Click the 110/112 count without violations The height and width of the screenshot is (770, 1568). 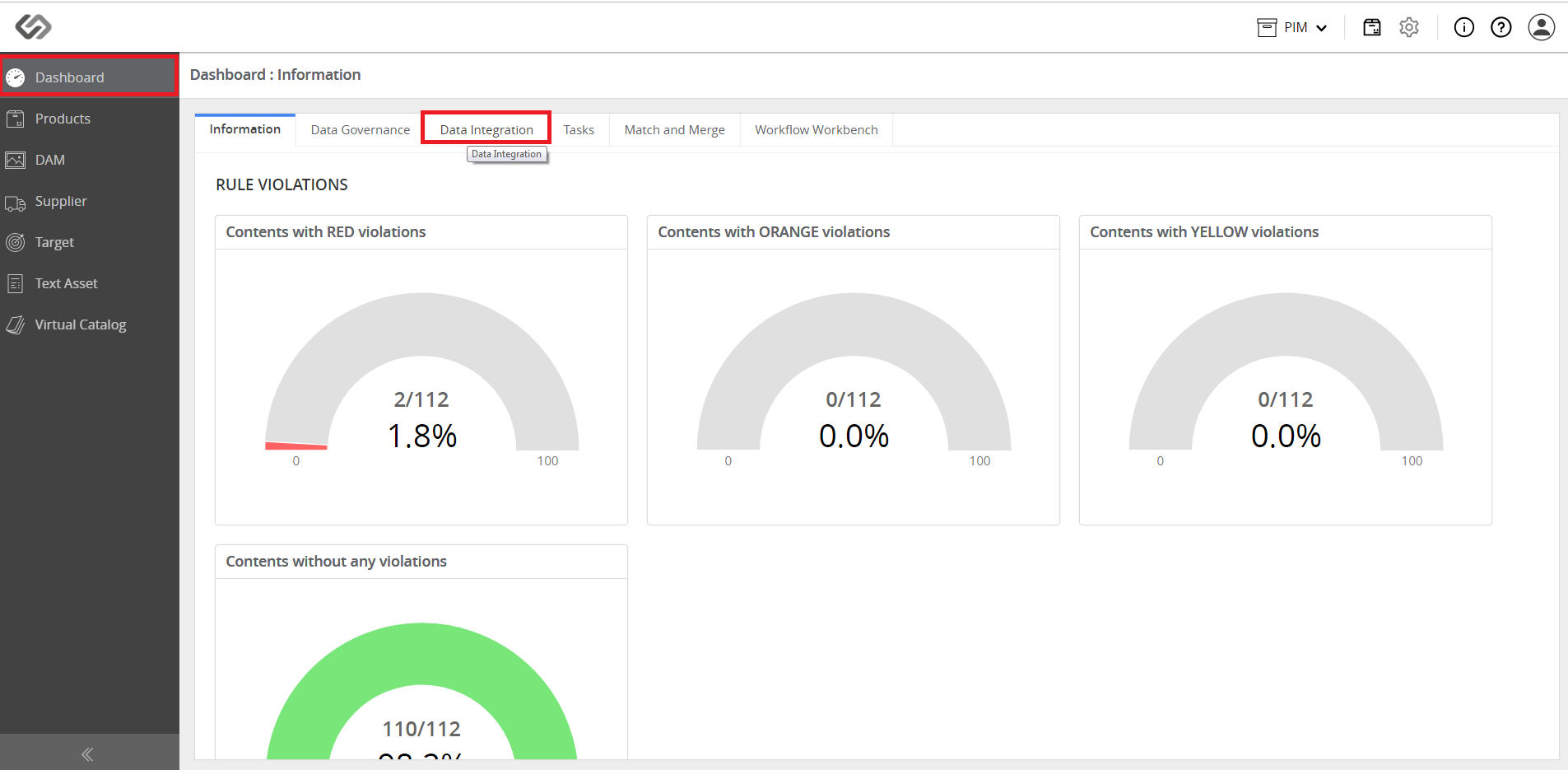click(421, 729)
